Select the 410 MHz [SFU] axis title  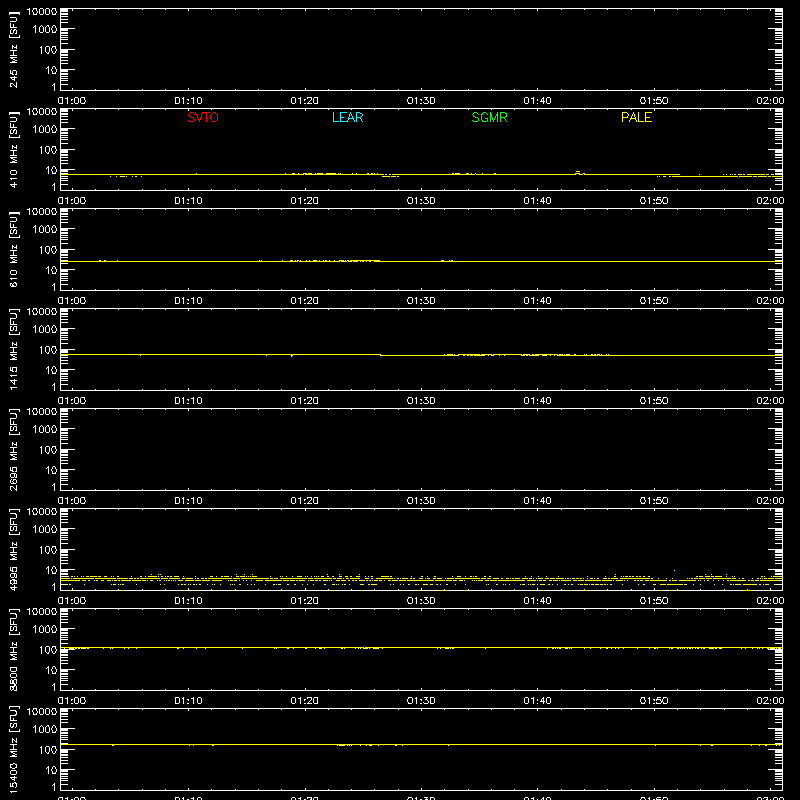[x=13, y=149]
